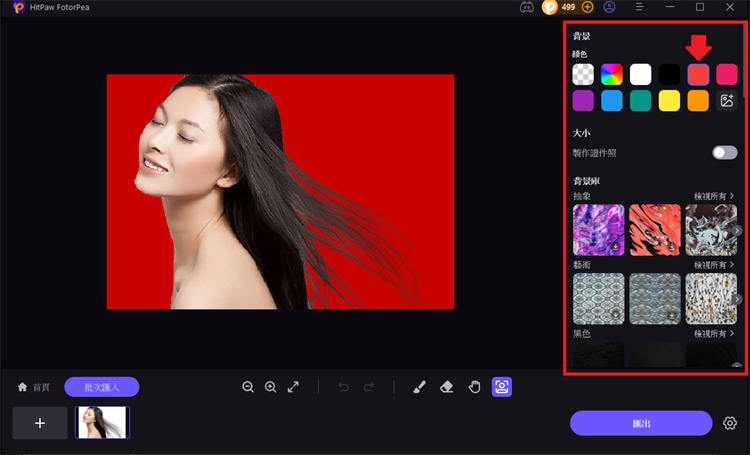Toggle the ID photo (製作證件照) switch
This screenshot has width=750, height=455.
[x=725, y=153]
